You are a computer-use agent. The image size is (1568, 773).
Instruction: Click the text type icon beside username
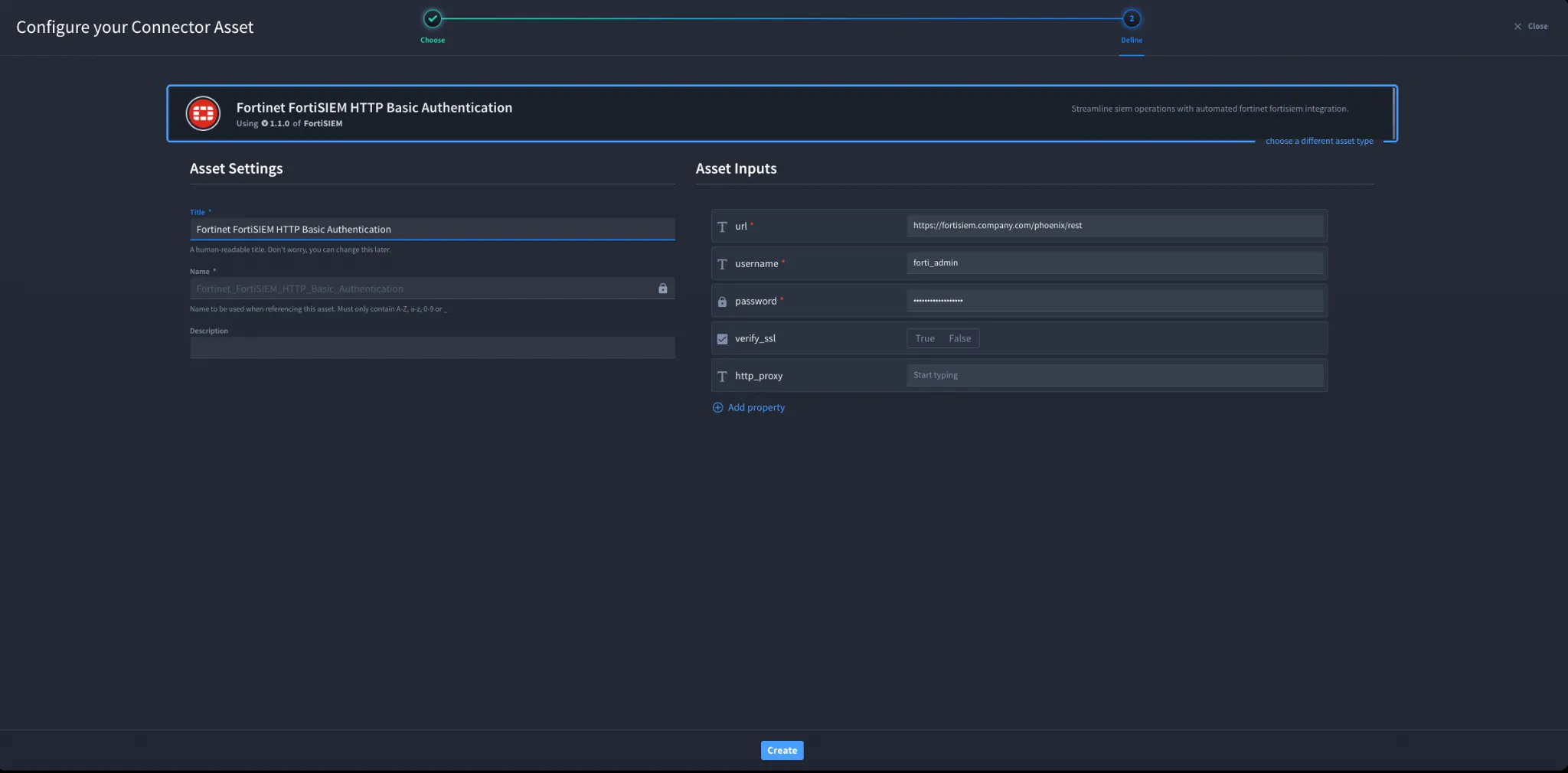722,264
